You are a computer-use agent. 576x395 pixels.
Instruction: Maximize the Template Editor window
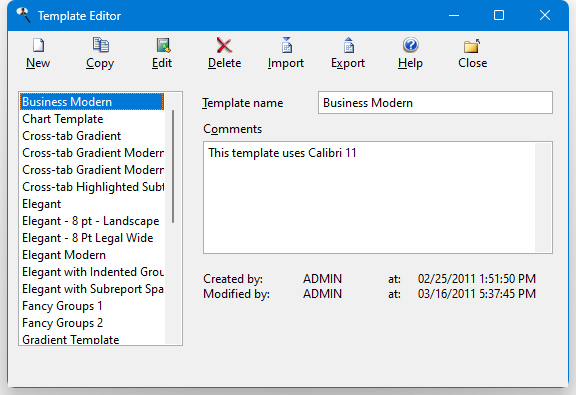click(x=499, y=15)
